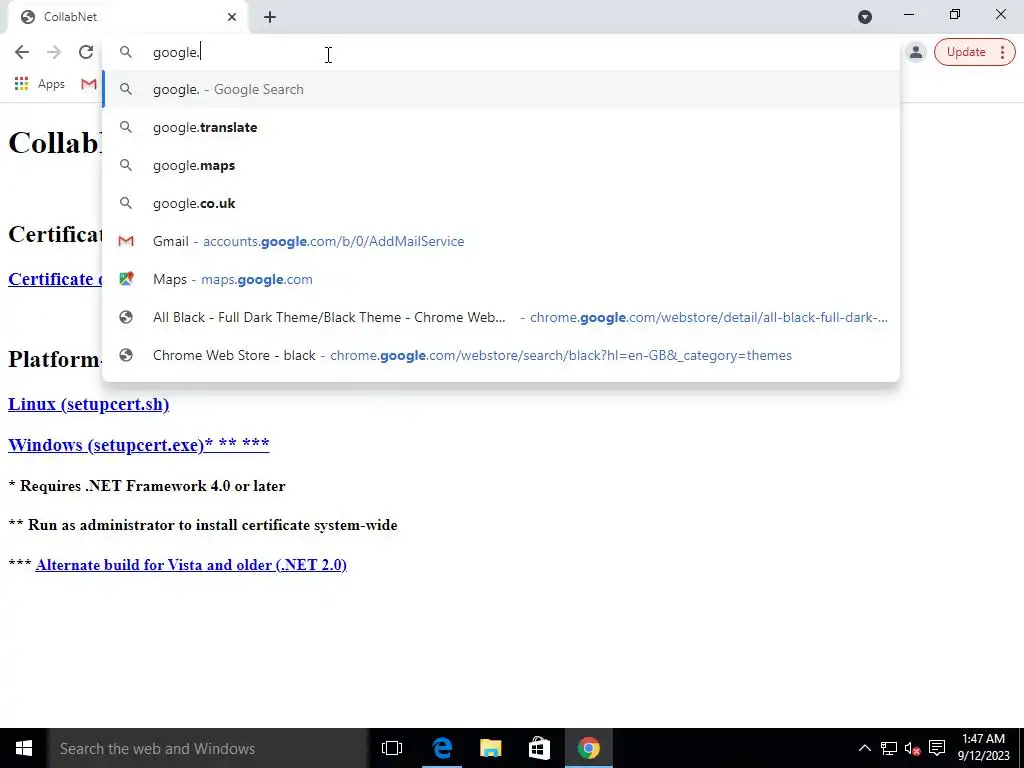Click the Chrome taskbar icon

pyautogui.click(x=588, y=748)
